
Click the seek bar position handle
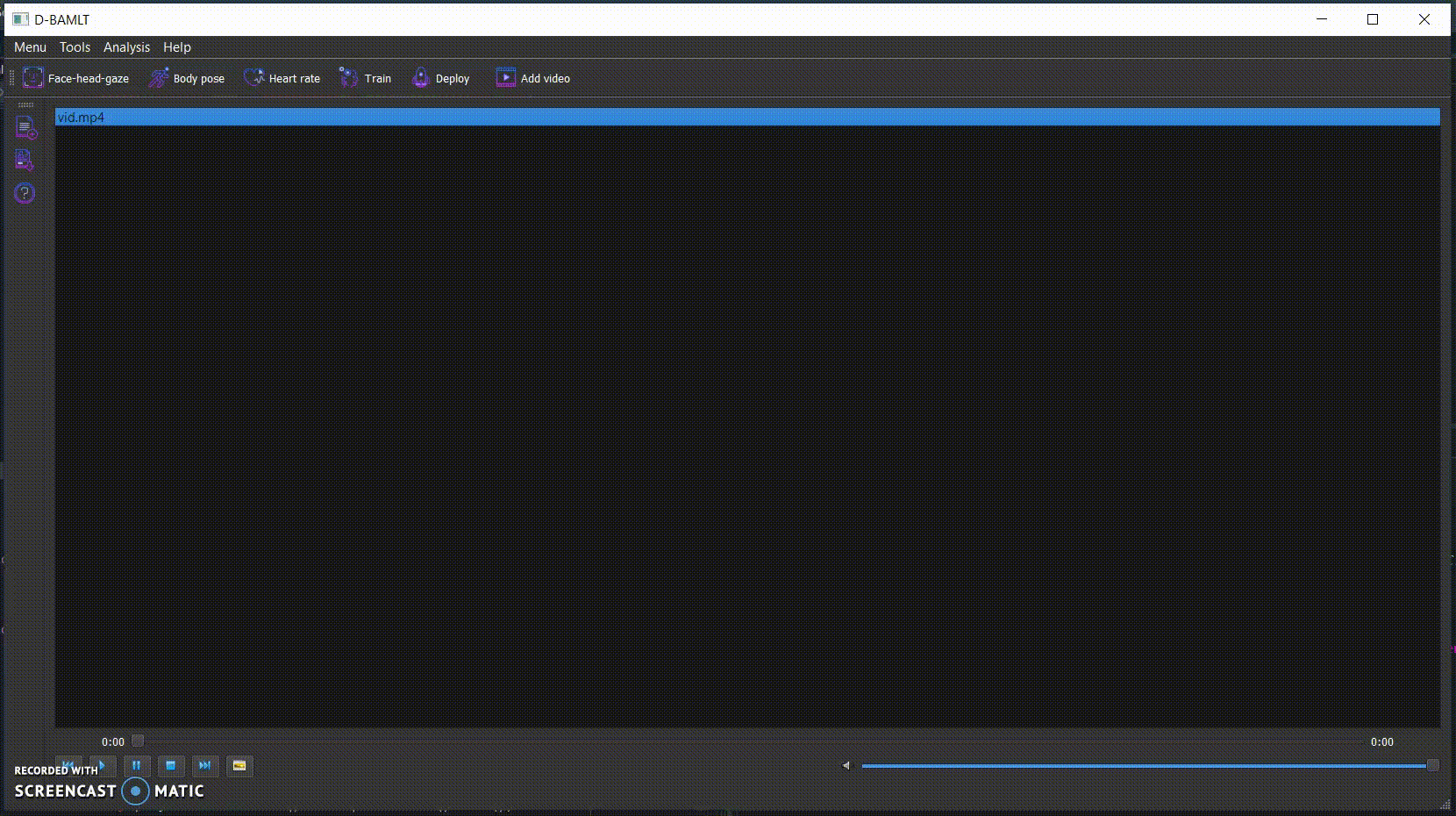pos(138,741)
